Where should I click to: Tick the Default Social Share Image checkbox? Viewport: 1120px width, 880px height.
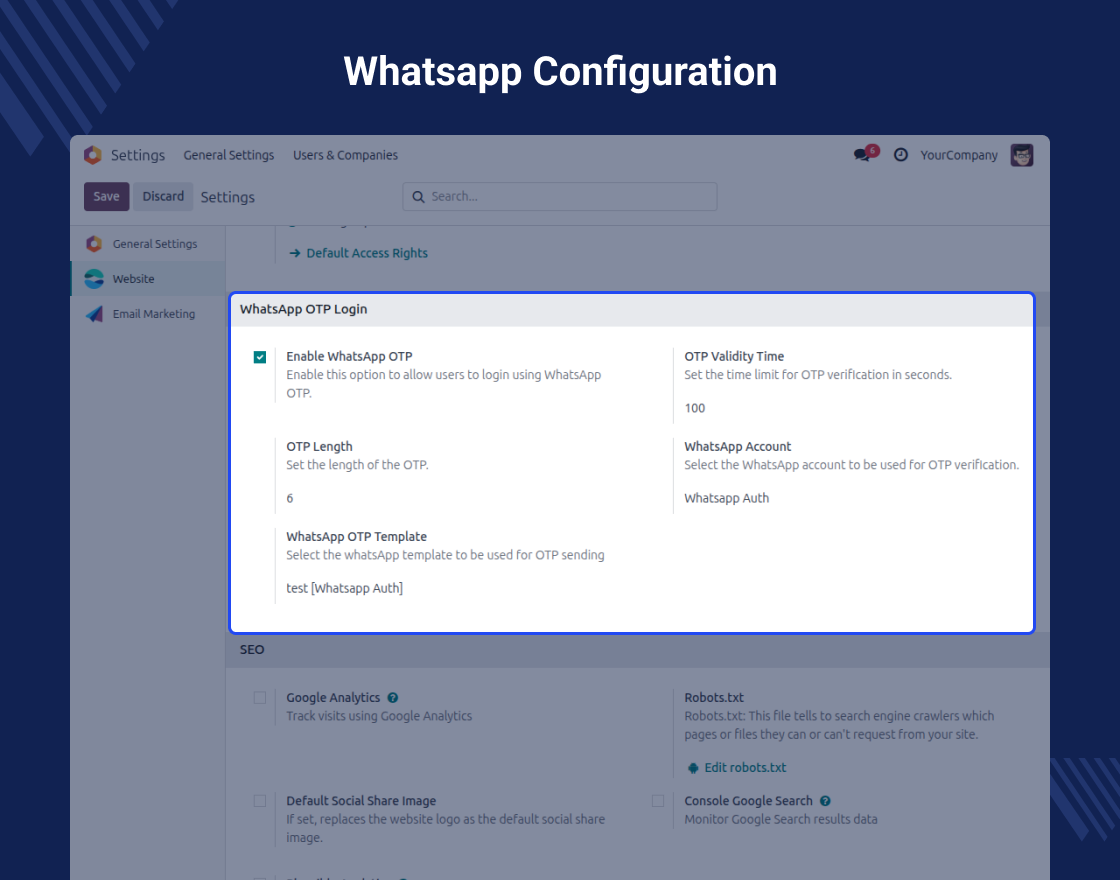pos(260,801)
